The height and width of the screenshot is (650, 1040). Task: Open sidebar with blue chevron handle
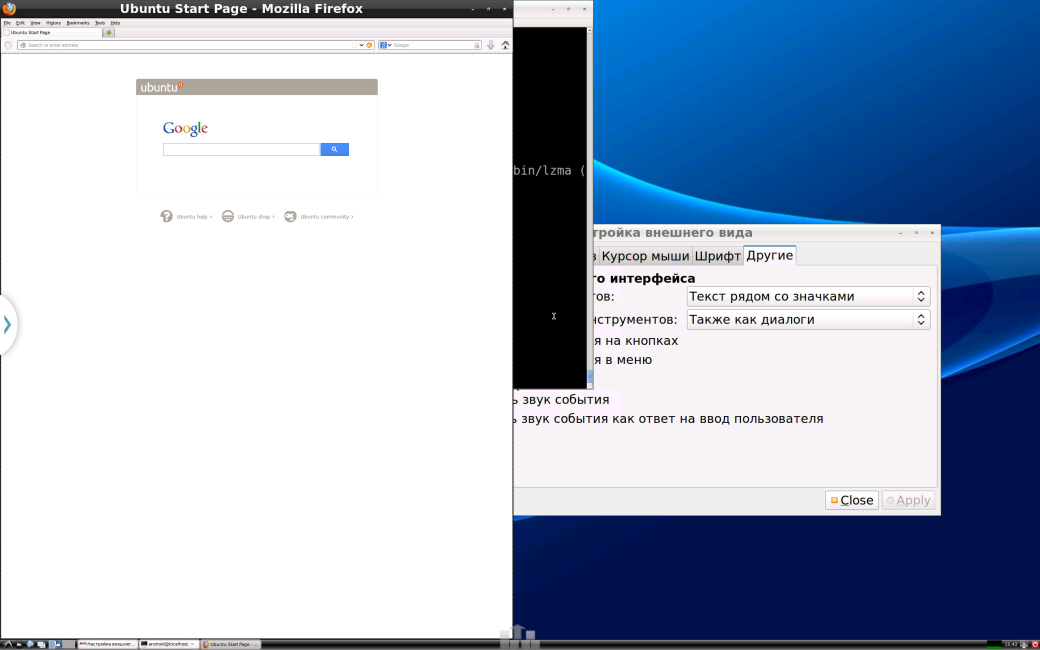[x=7, y=324]
